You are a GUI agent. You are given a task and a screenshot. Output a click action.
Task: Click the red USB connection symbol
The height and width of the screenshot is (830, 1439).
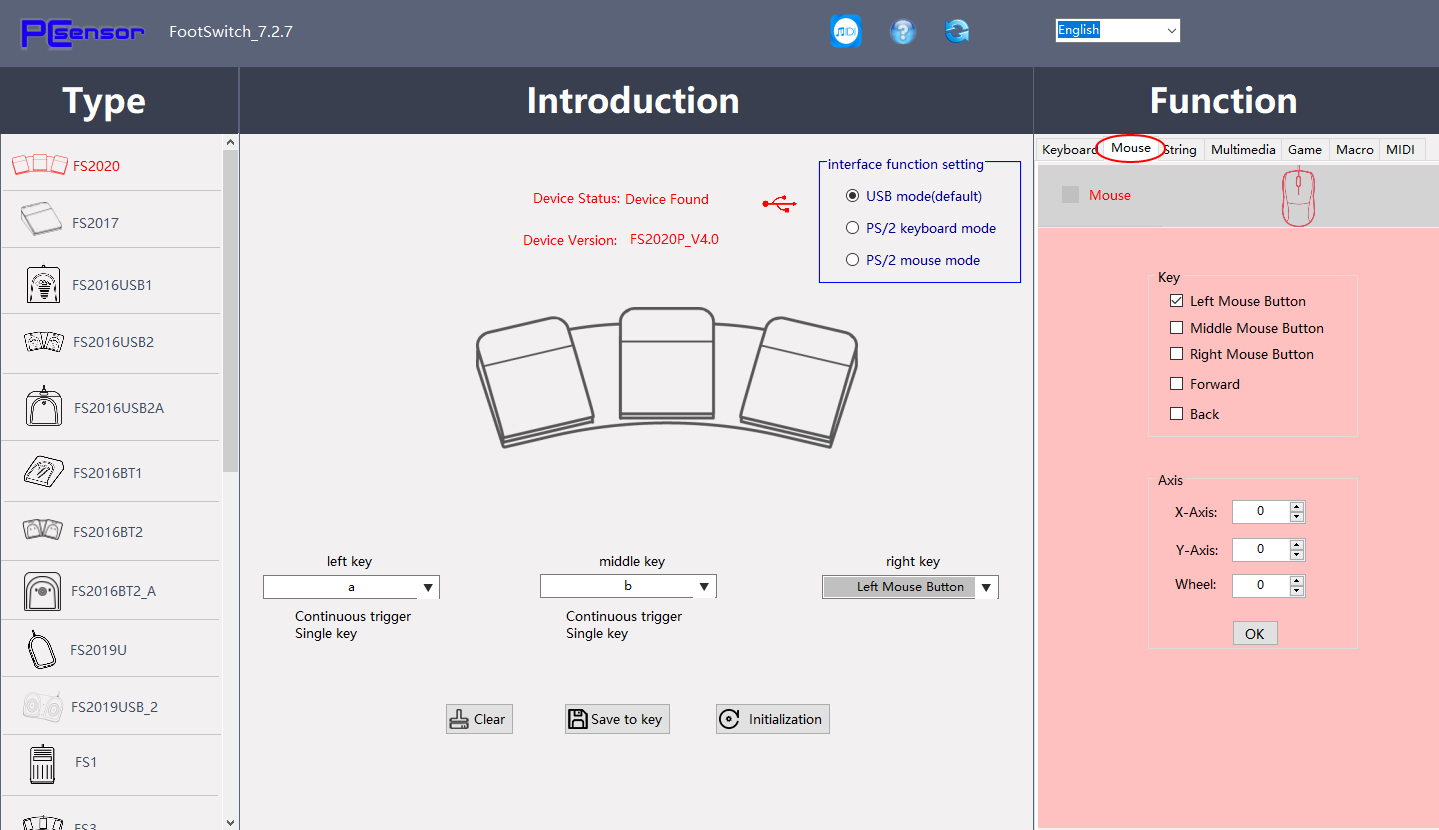(779, 204)
